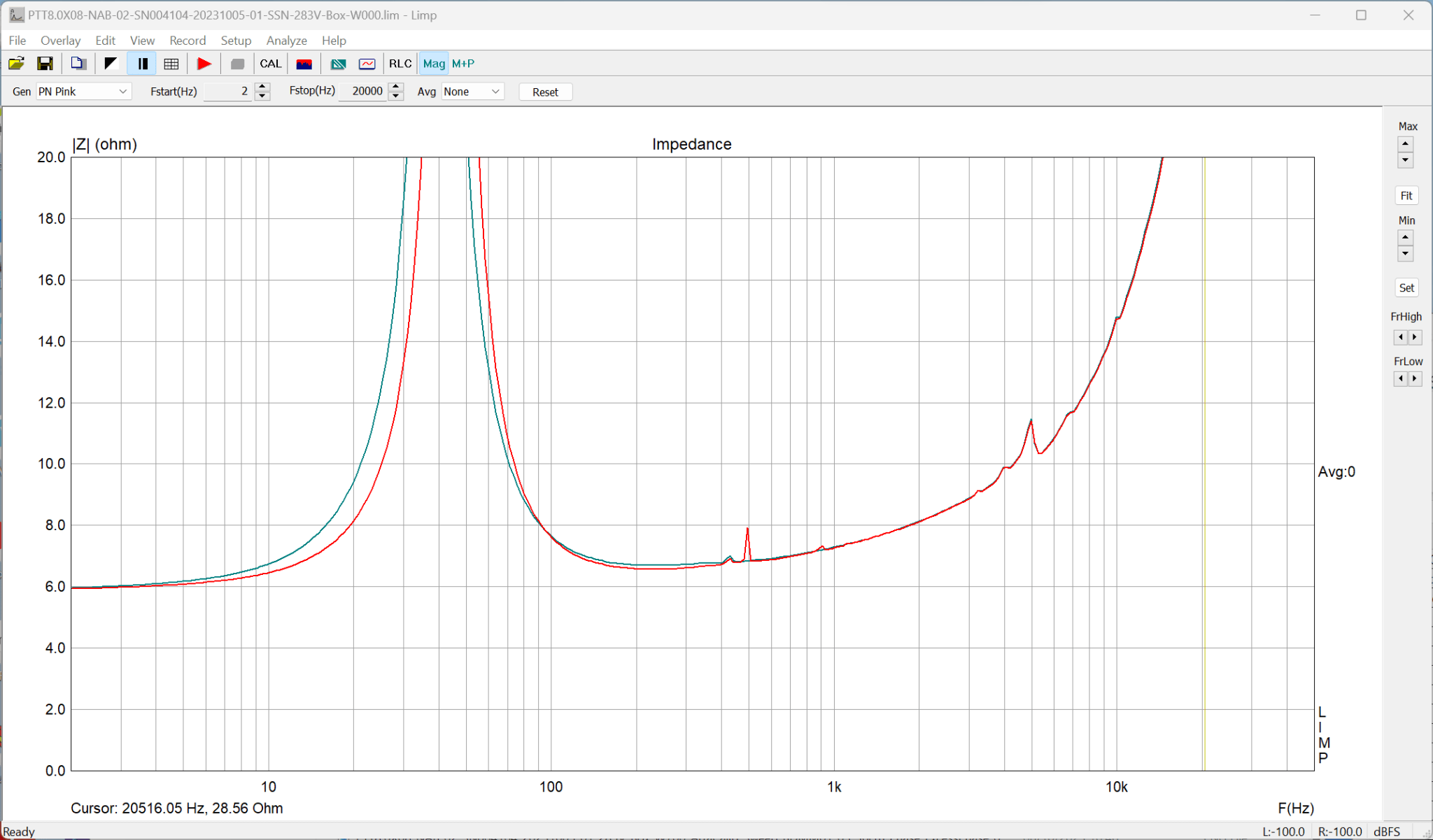
Task: Decrease Fstart(Hz) with down arrow
Action: click(262, 96)
